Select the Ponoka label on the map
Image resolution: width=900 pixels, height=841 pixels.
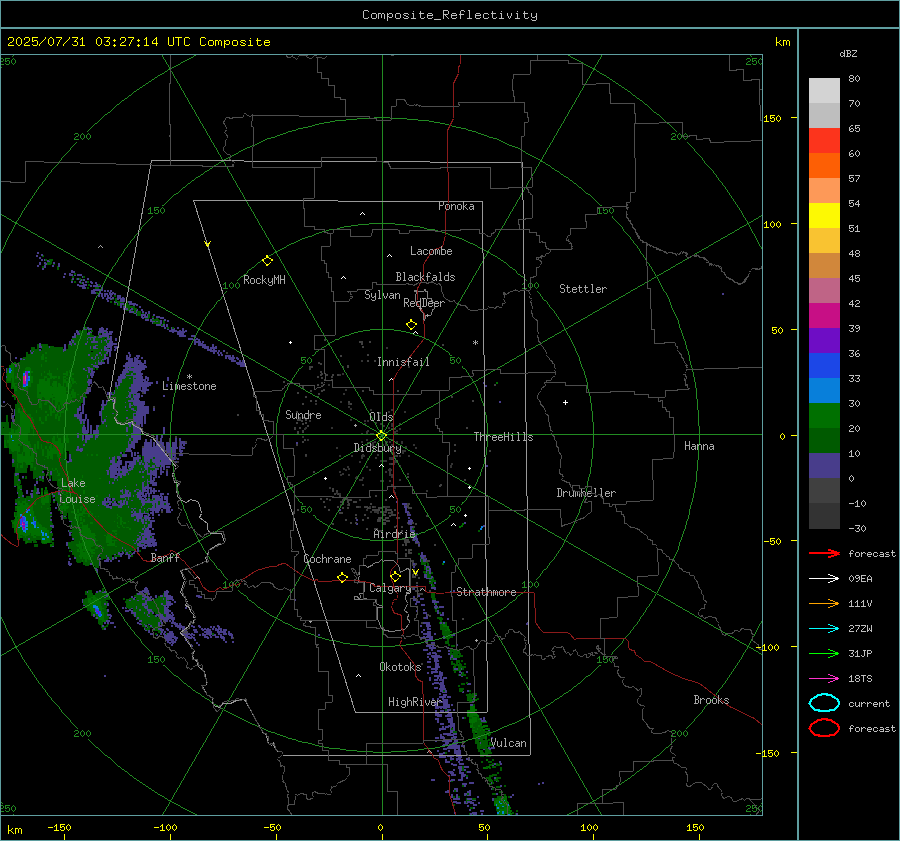point(456,206)
